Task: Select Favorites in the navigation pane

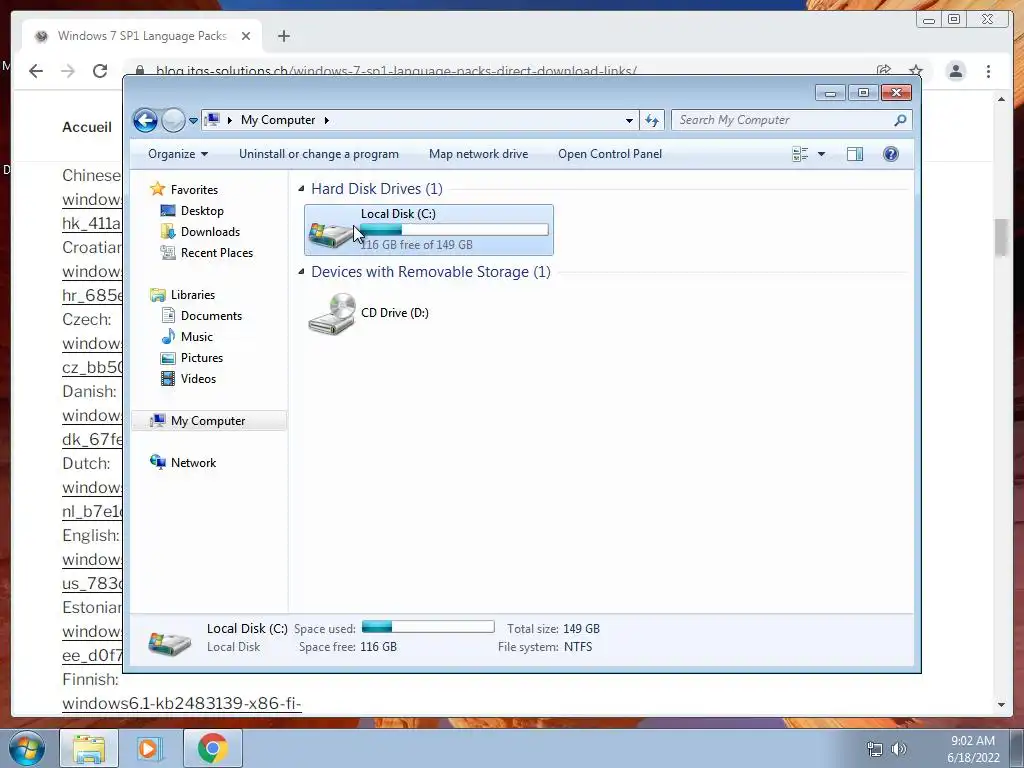Action: coord(194,190)
